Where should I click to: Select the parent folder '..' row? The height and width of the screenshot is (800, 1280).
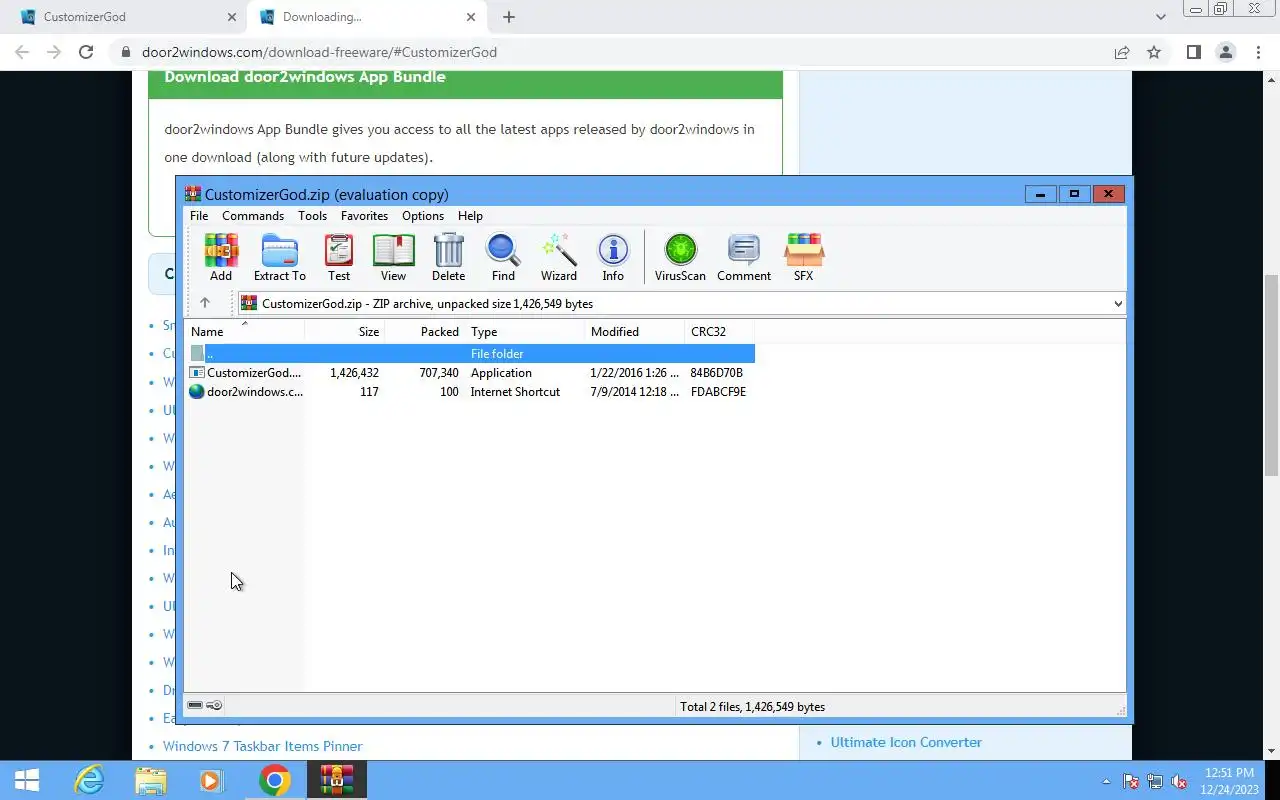point(471,353)
